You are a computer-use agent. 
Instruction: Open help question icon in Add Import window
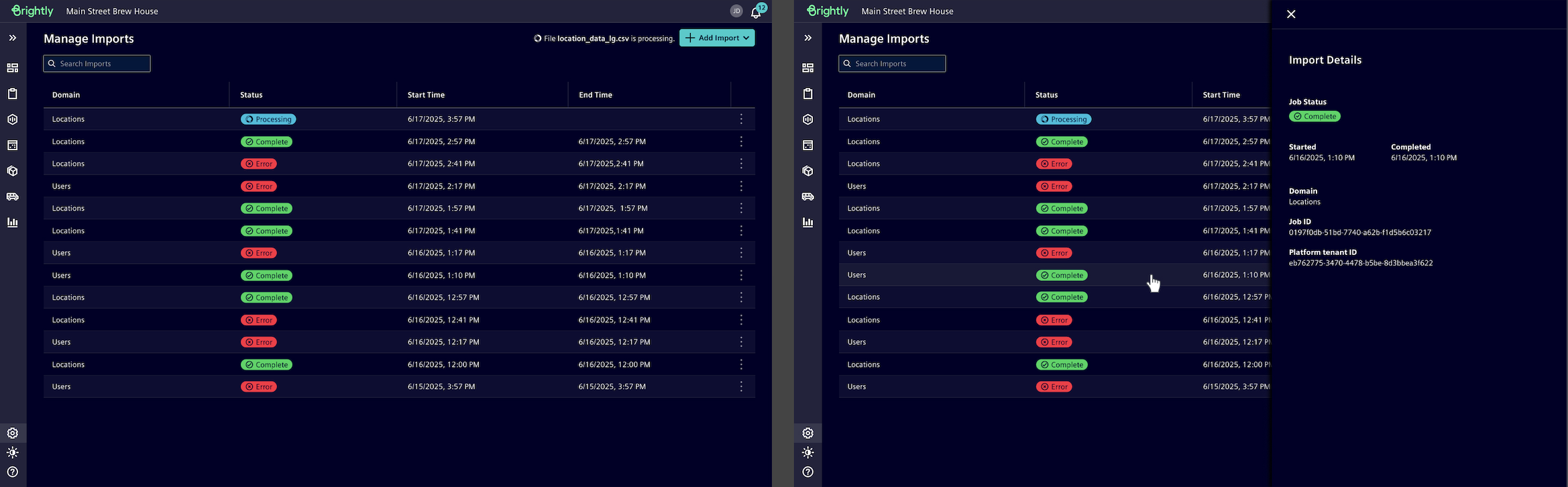pyautogui.click(x=13, y=472)
